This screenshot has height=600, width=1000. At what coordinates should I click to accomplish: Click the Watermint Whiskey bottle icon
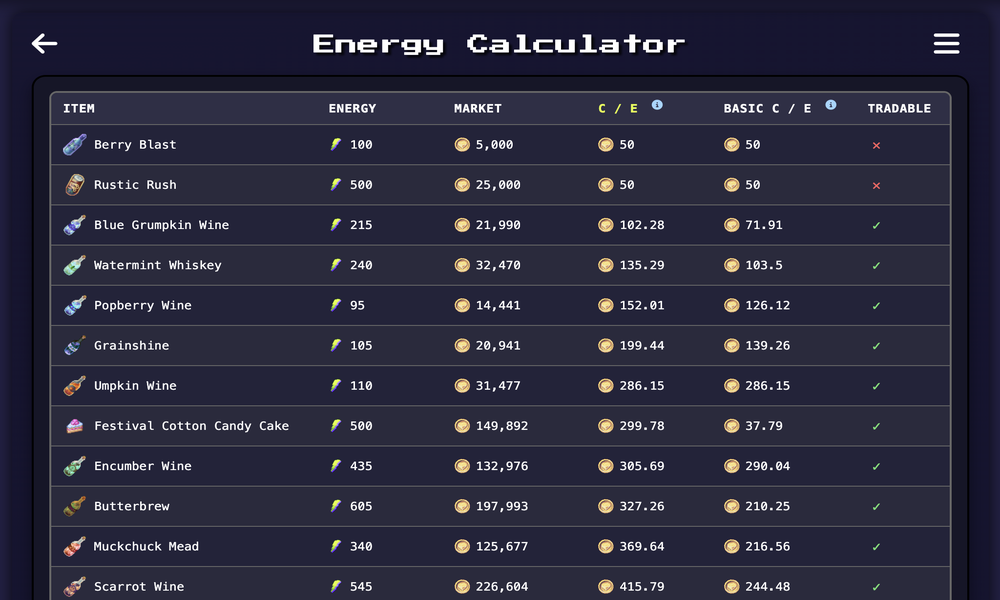(75, 265)
